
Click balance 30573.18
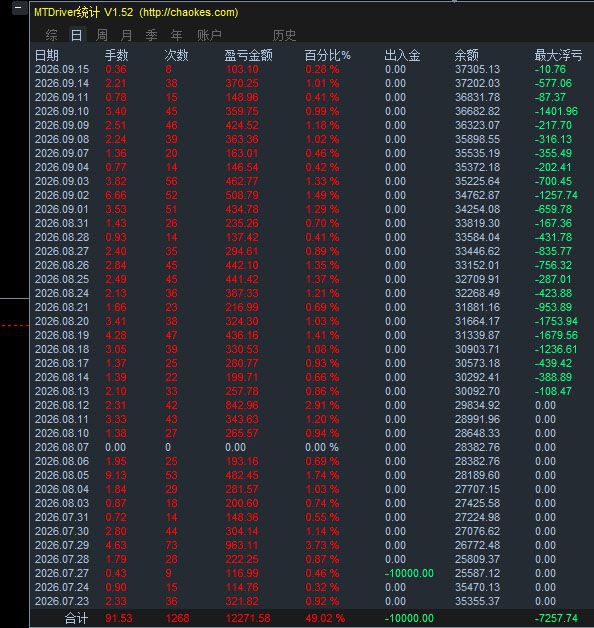pyautogui.click(x=477, y=363)
